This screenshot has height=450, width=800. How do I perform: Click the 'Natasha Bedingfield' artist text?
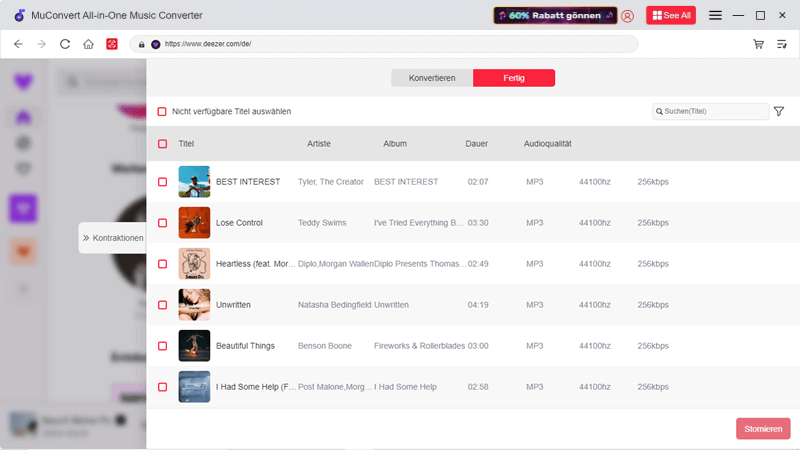(x=335, y=305)
